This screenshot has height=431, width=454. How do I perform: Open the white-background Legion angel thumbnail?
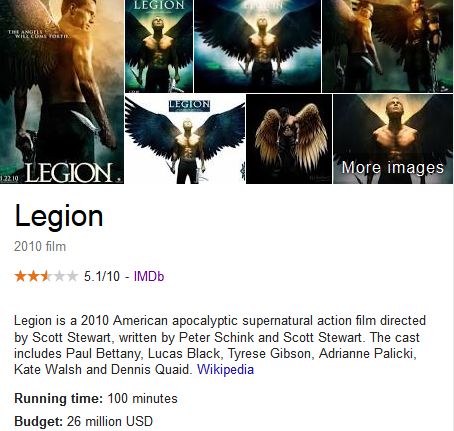(185, 139)
